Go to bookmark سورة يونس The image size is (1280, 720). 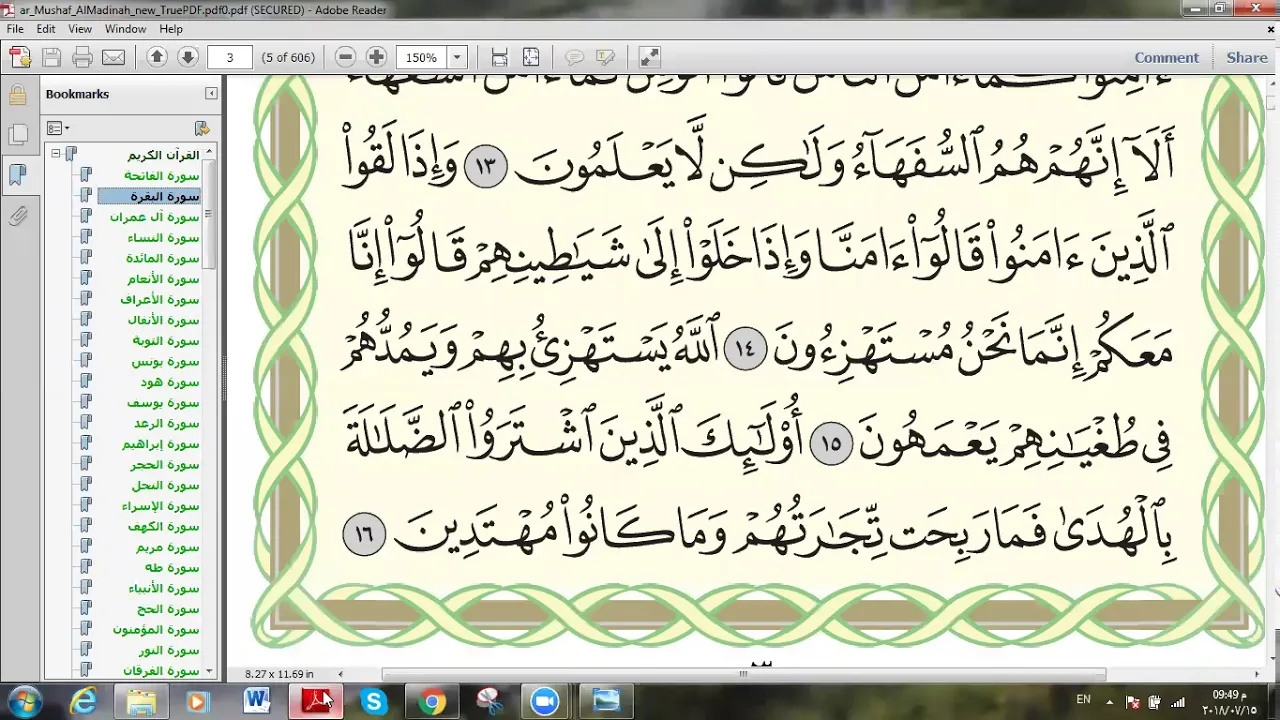166,362
